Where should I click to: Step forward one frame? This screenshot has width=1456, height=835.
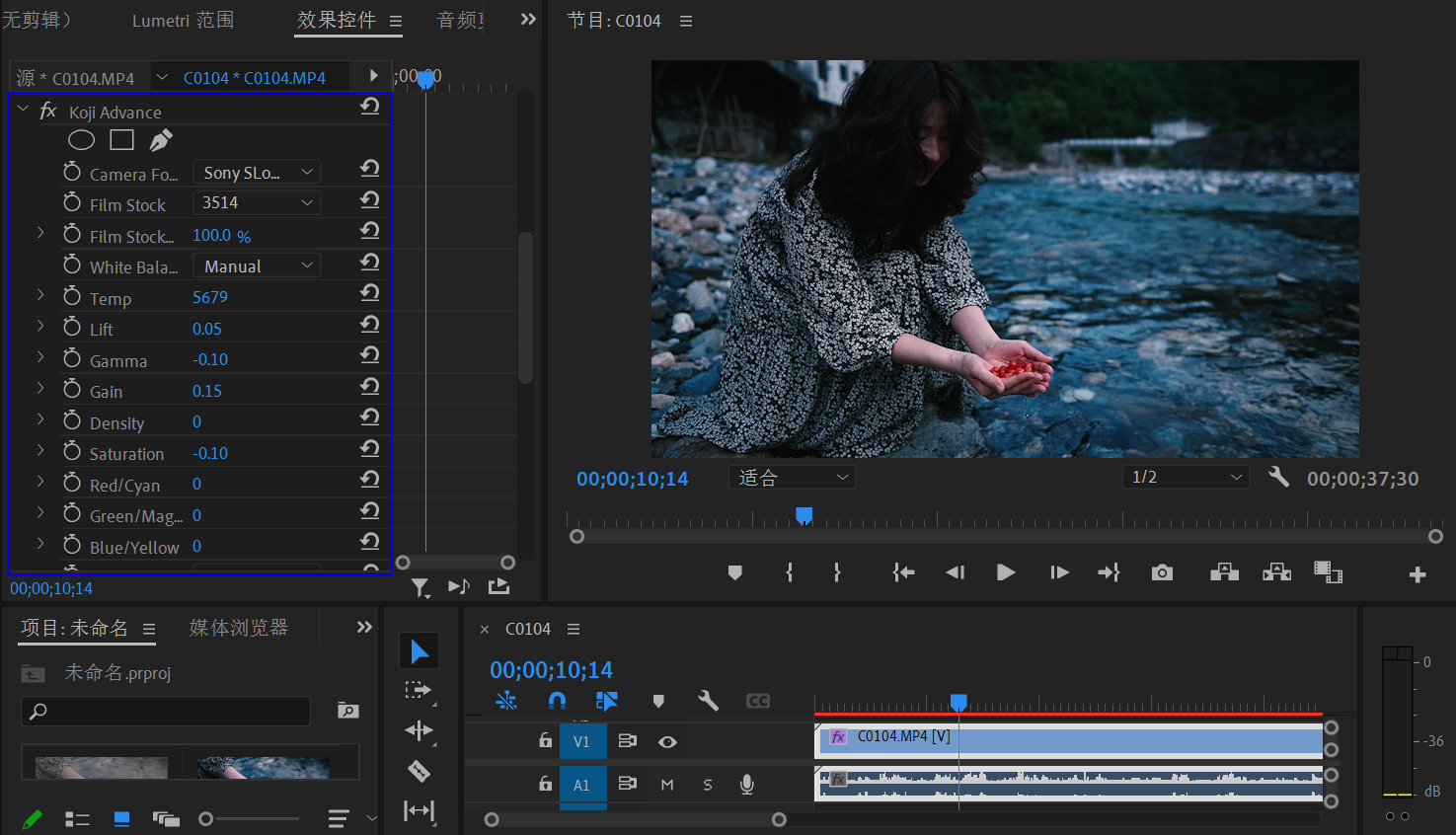point(1059,572)
